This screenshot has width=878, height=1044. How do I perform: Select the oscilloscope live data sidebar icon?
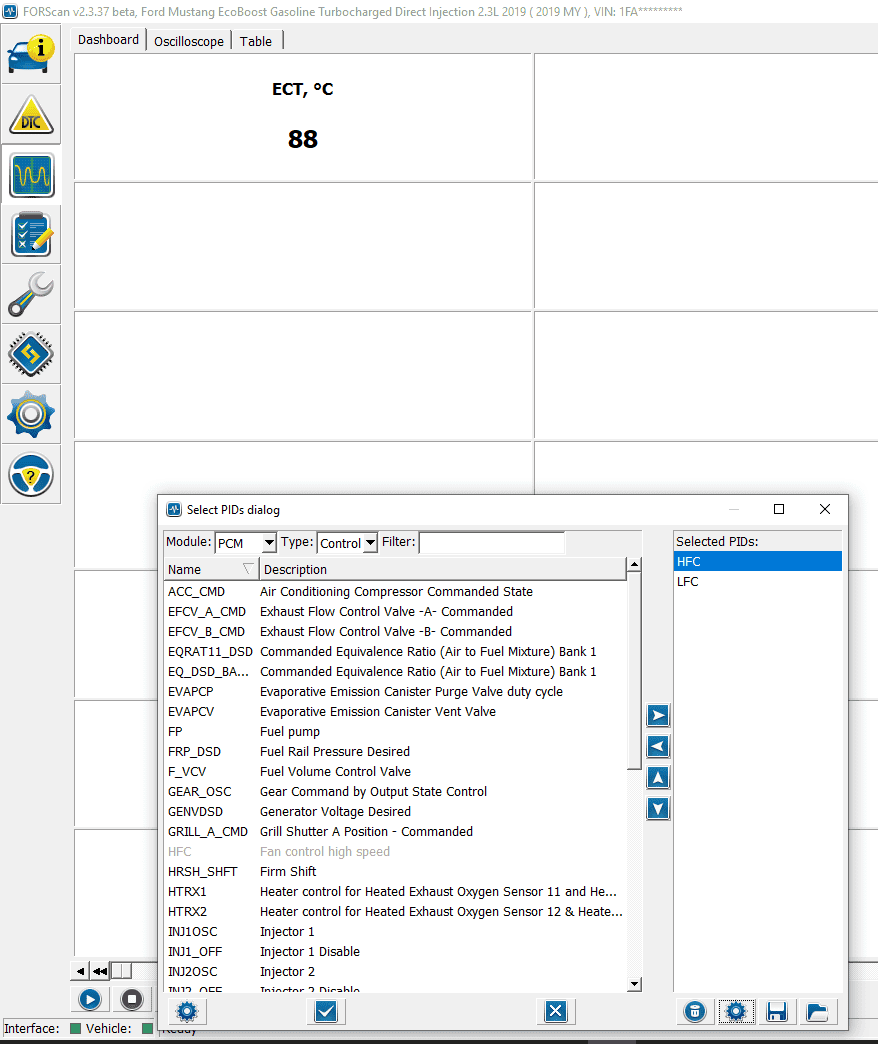[x=31, y=174]
